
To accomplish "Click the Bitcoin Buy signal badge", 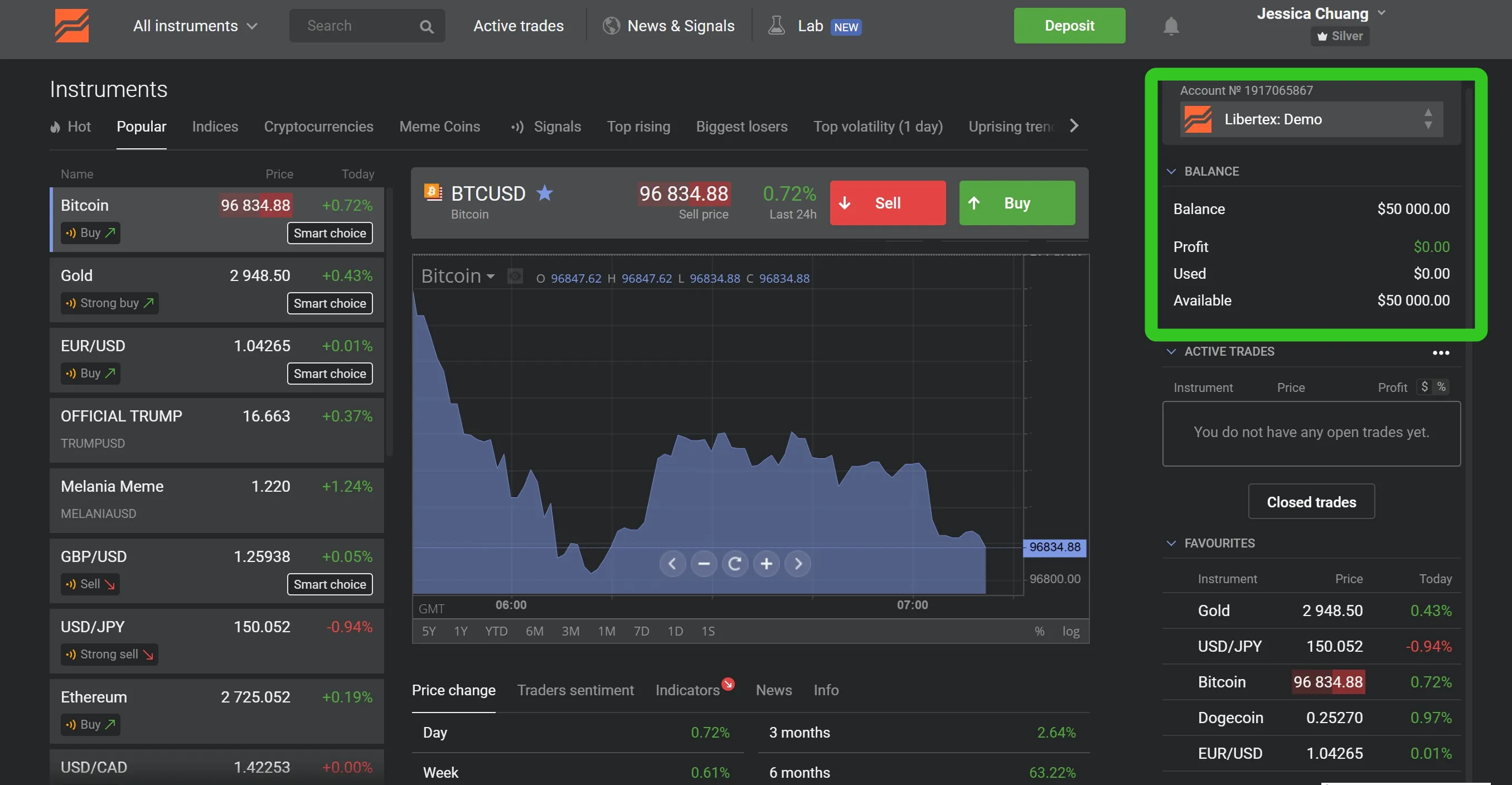I will point(90,233).
